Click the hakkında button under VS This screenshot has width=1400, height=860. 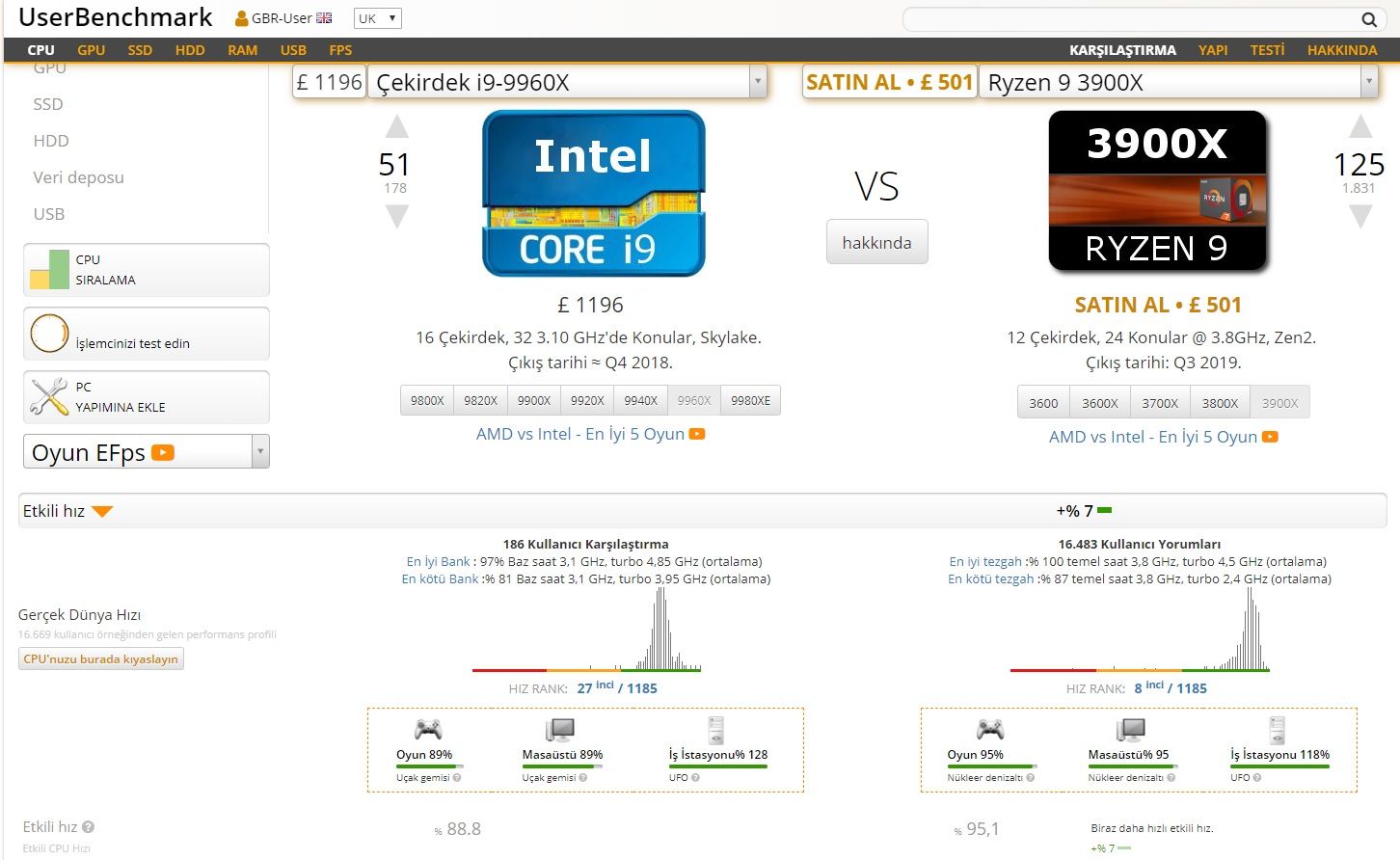[876, 242]
